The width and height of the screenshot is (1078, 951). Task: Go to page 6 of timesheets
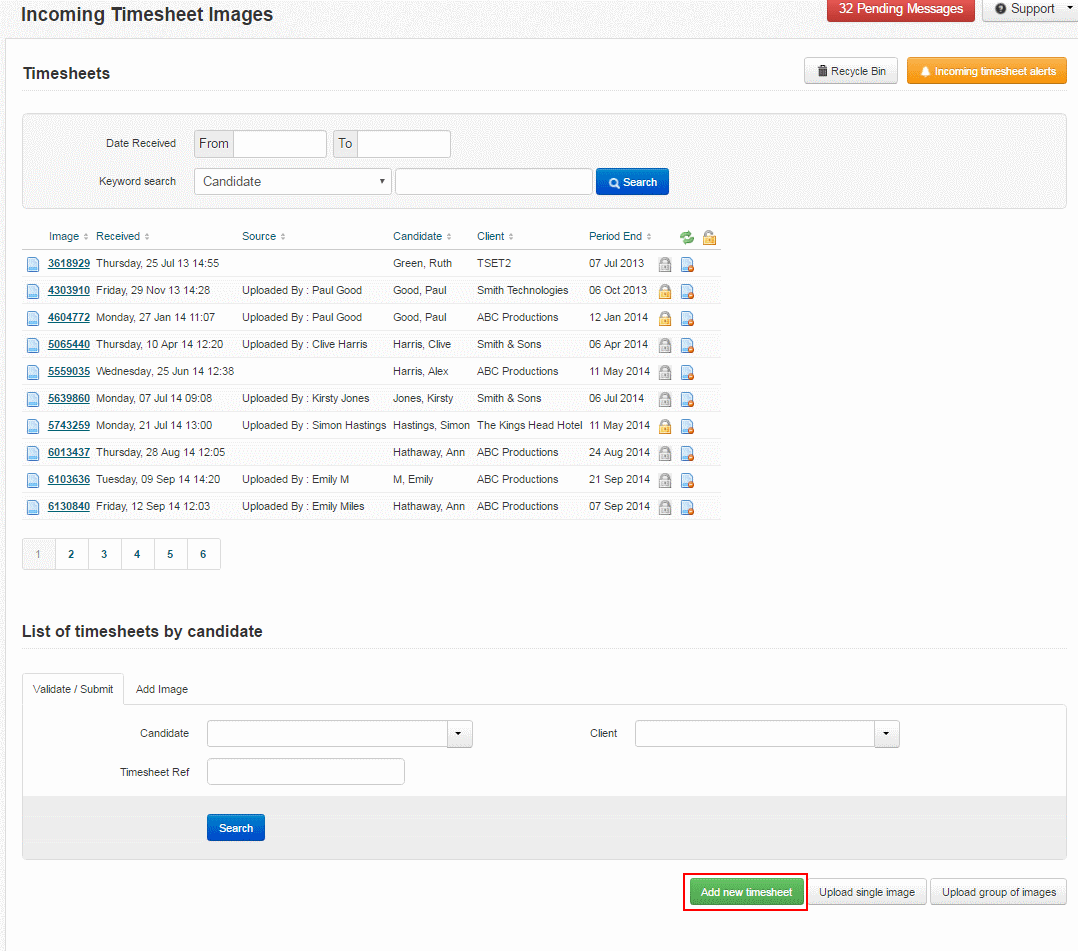tap(203, 554)
